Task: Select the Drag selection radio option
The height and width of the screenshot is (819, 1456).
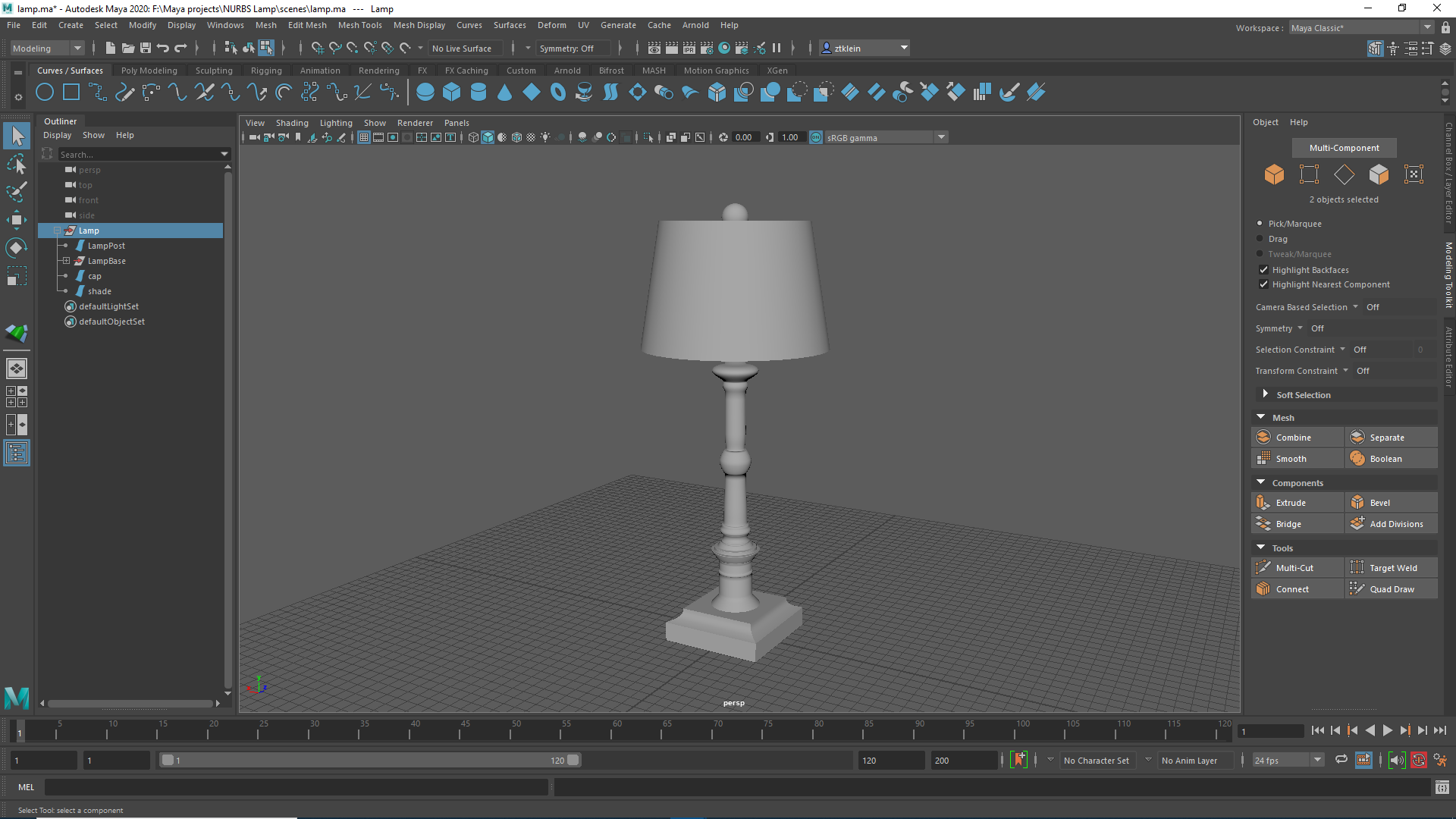Action: (x=1260, y=239)
